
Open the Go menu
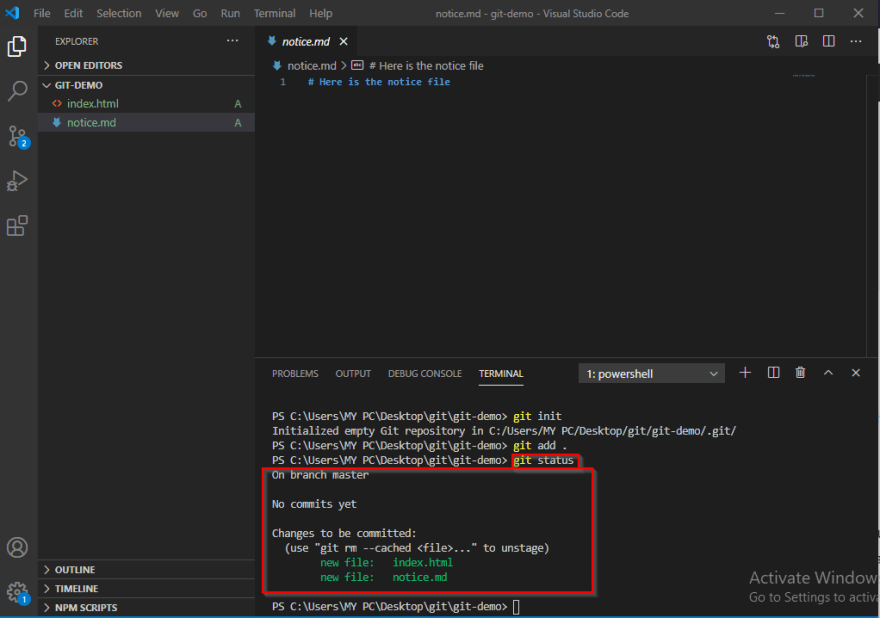point(200,13)
